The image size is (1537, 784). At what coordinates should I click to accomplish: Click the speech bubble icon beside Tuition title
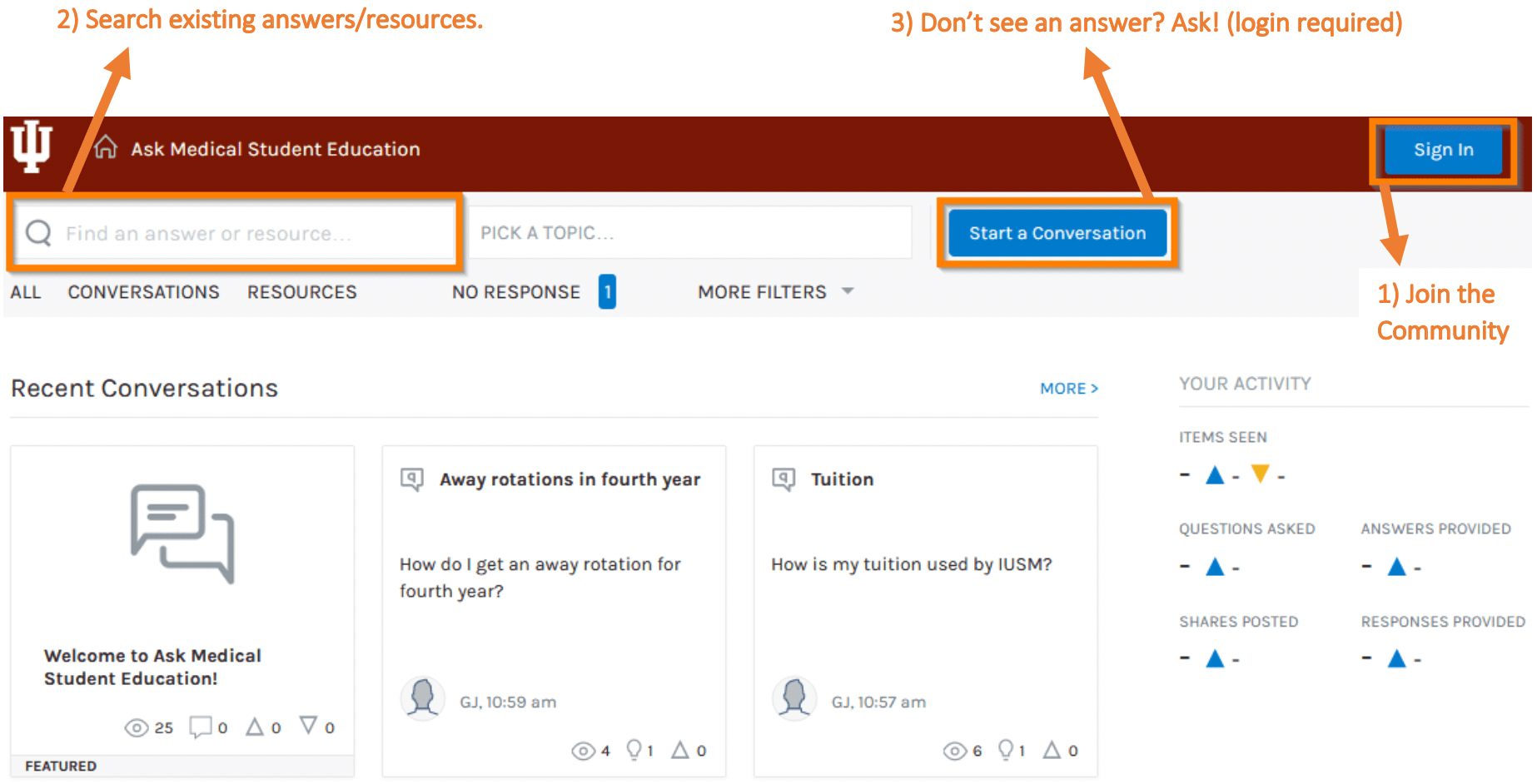(x=783, y=479)
